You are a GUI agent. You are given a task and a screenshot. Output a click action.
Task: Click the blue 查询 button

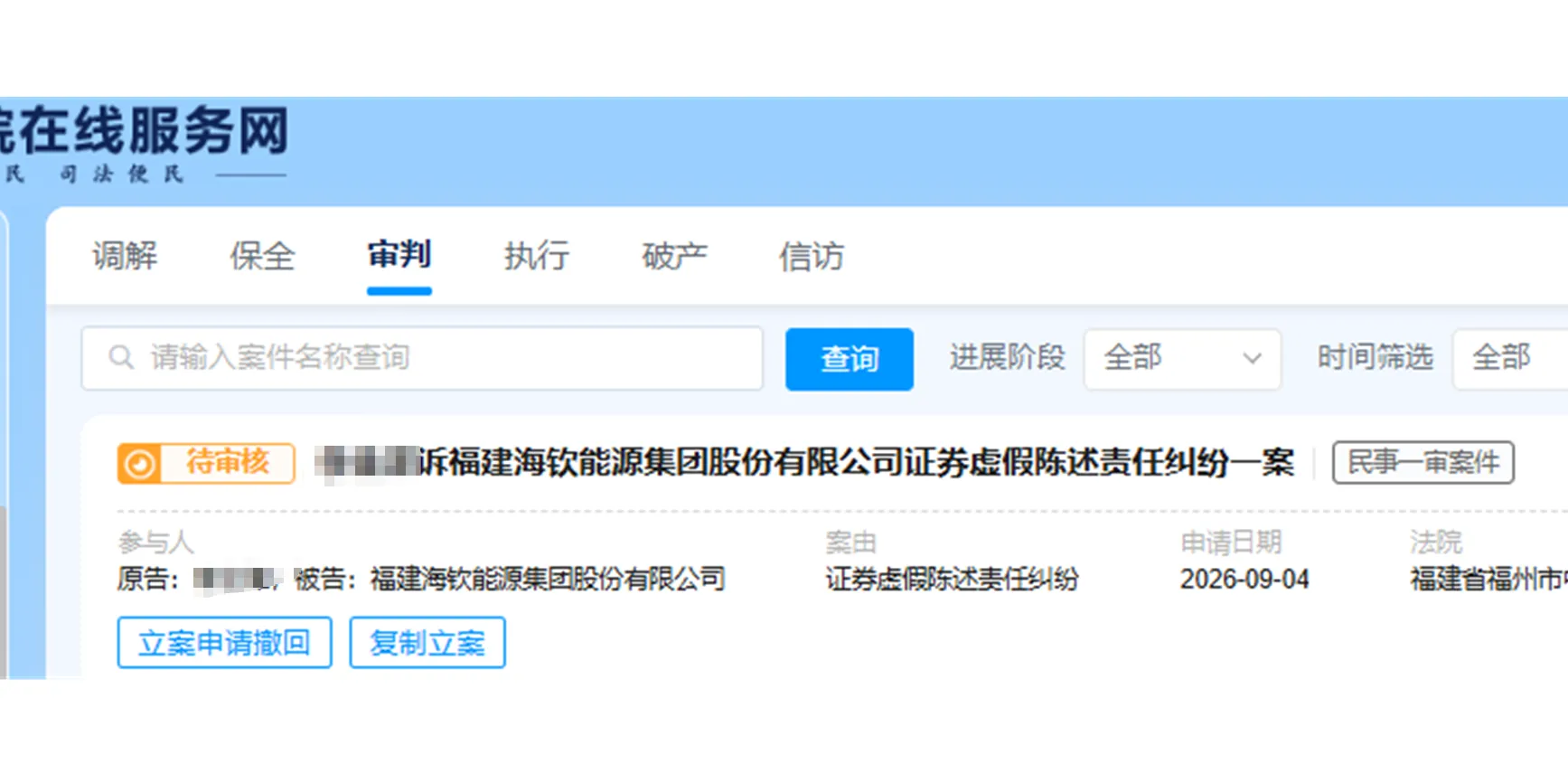850,359
